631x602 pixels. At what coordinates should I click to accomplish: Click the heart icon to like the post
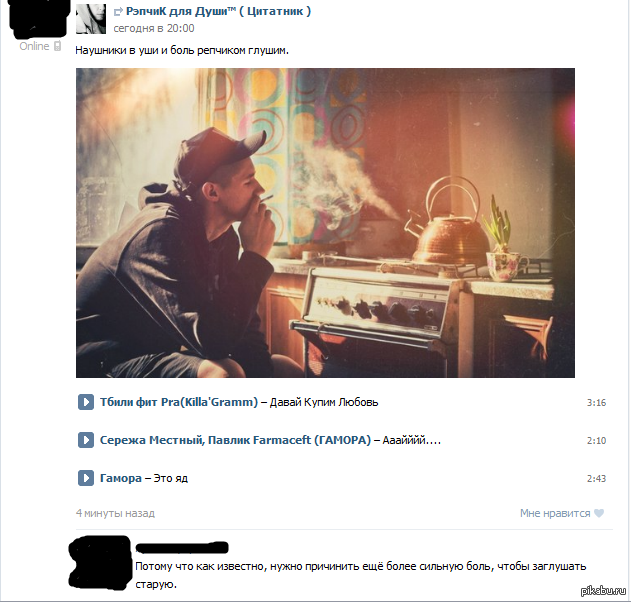[x=599, y=513]
